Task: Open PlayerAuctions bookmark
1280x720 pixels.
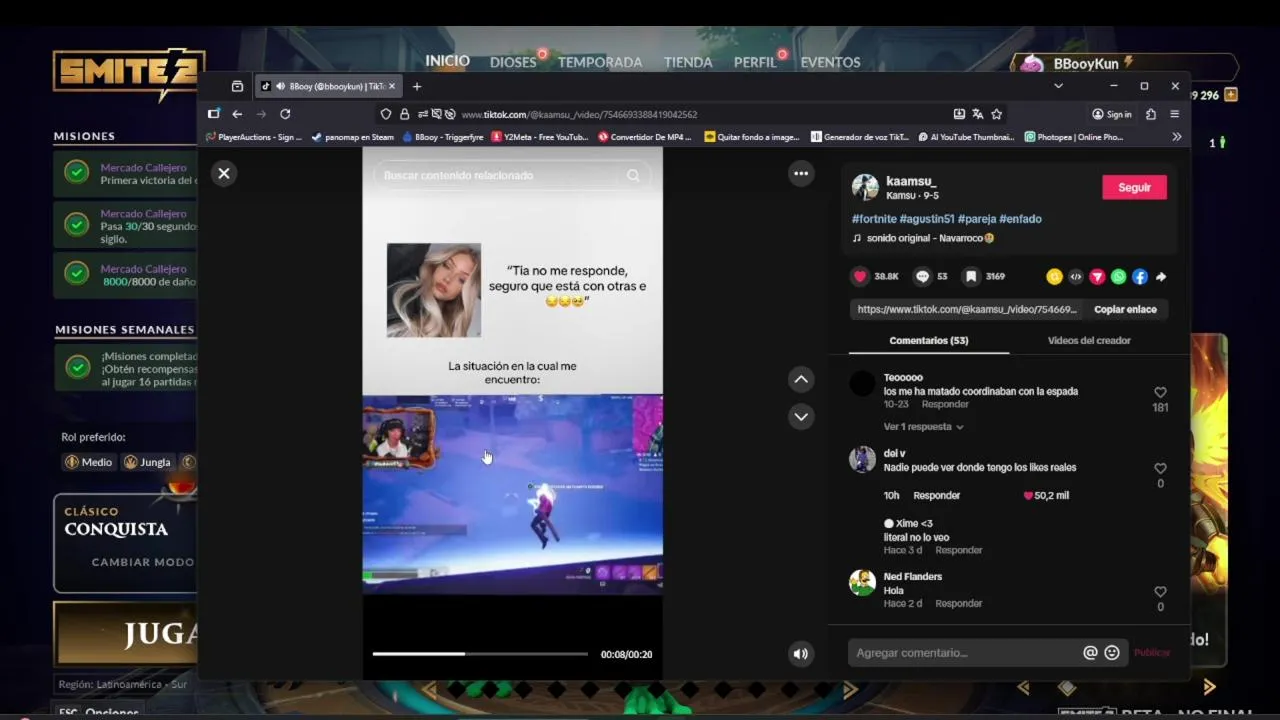Action: coord(254,137)
